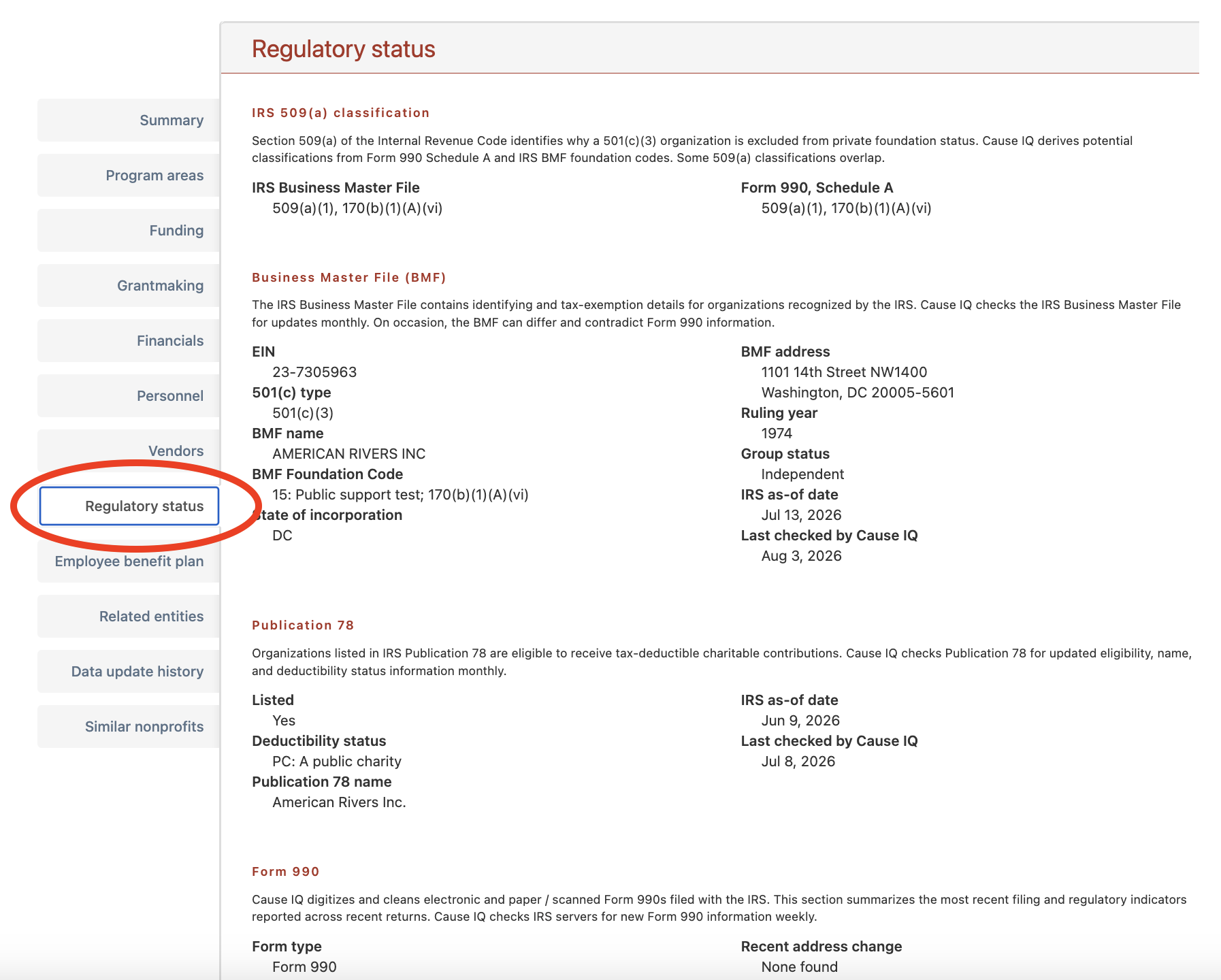This screenshot has width=1221, height=980.
Task: Click the Publication 78 section heading
Action: tap(303, 625)
